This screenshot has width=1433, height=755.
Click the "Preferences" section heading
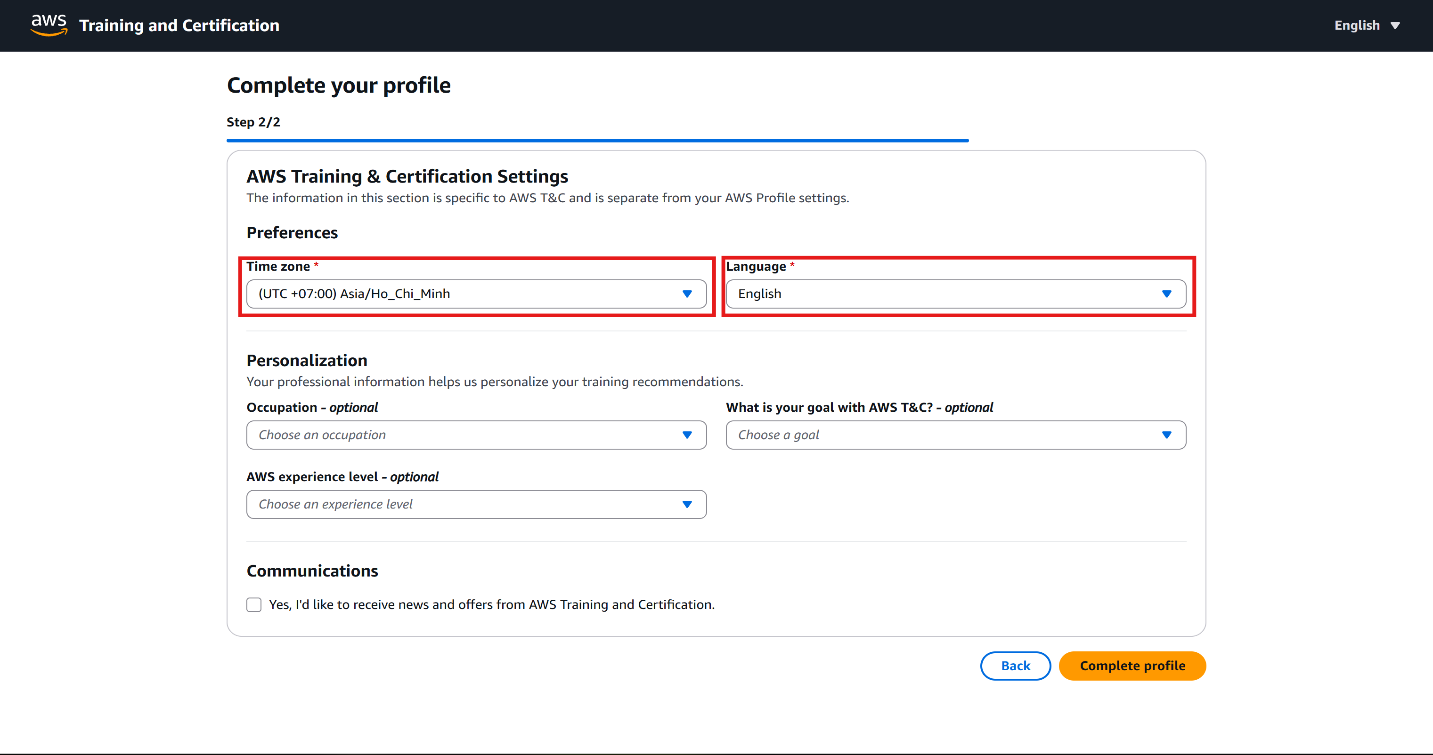pyautogui.click(x=293, y=233)
